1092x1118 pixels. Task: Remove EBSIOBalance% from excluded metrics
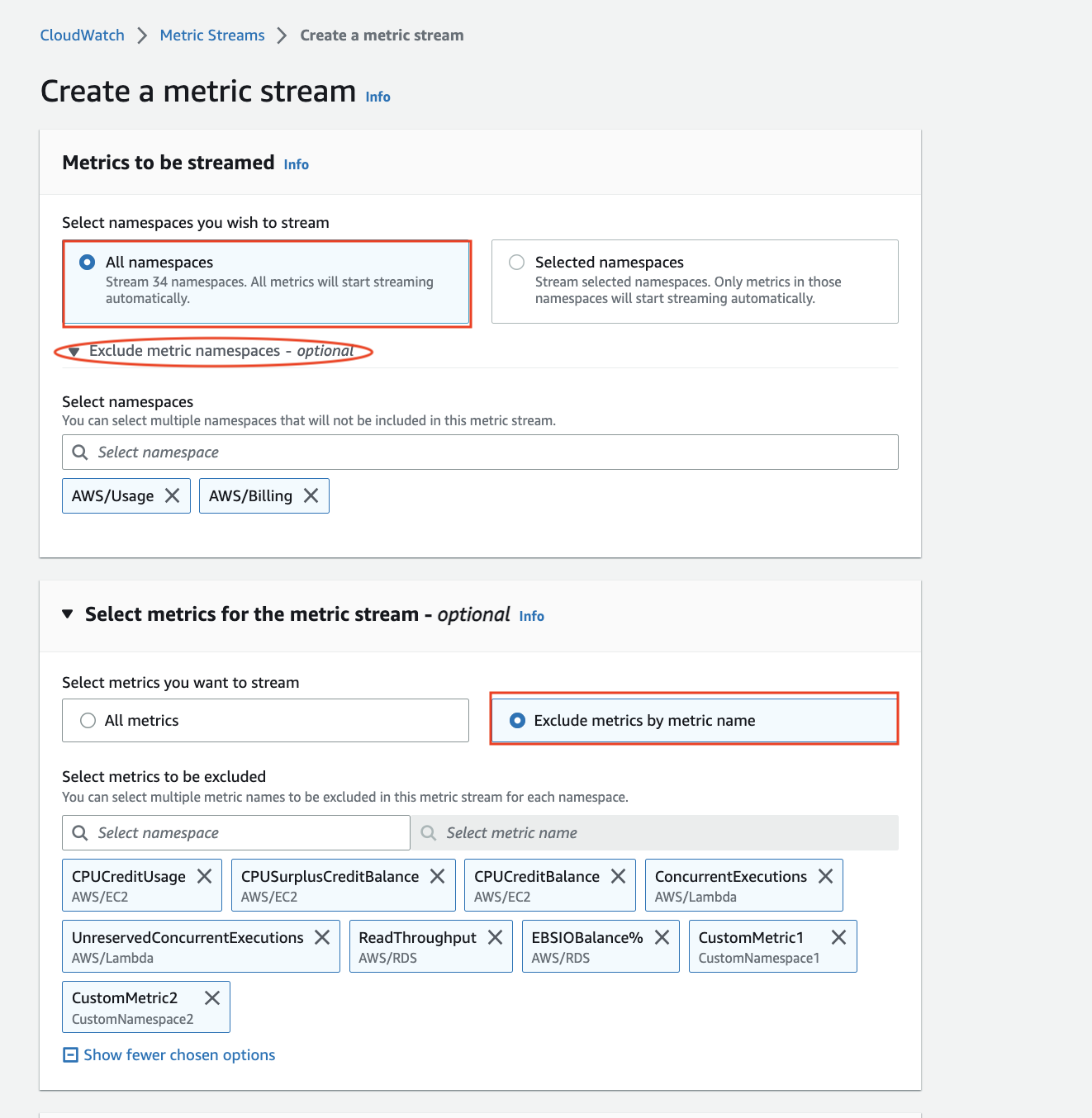[x=662, y=937]
